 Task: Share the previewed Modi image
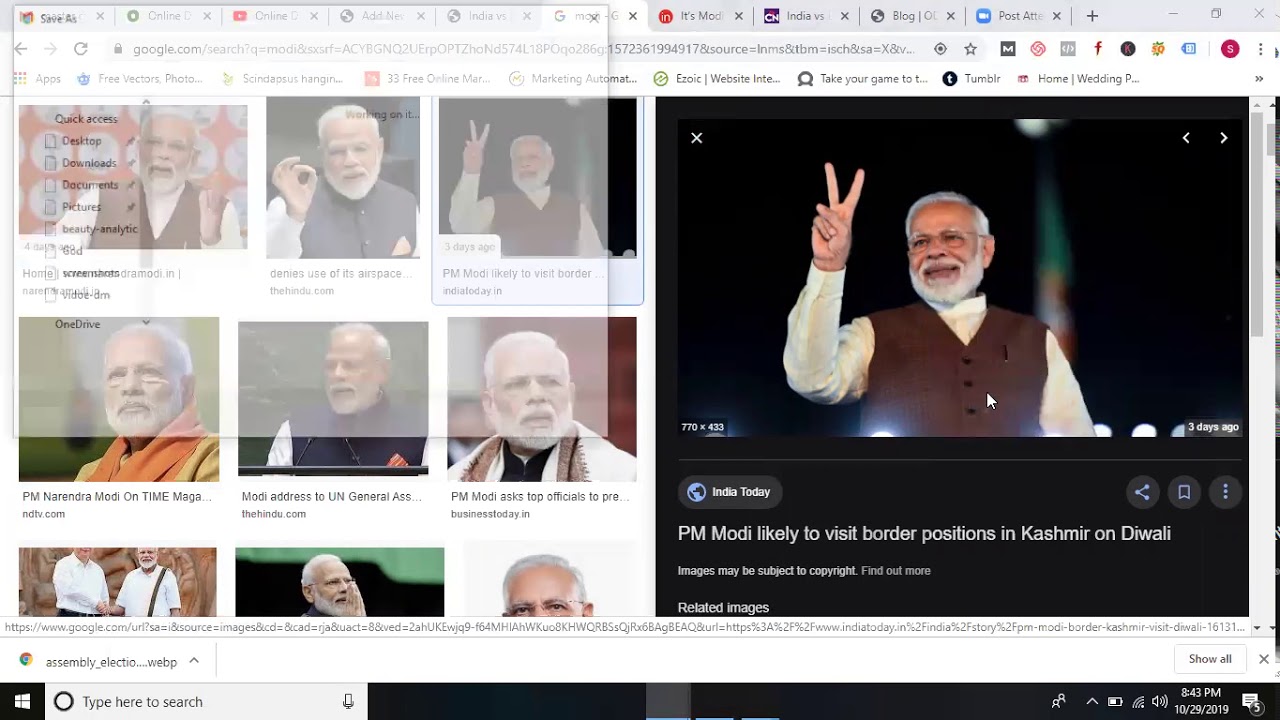pos(1142,492)
